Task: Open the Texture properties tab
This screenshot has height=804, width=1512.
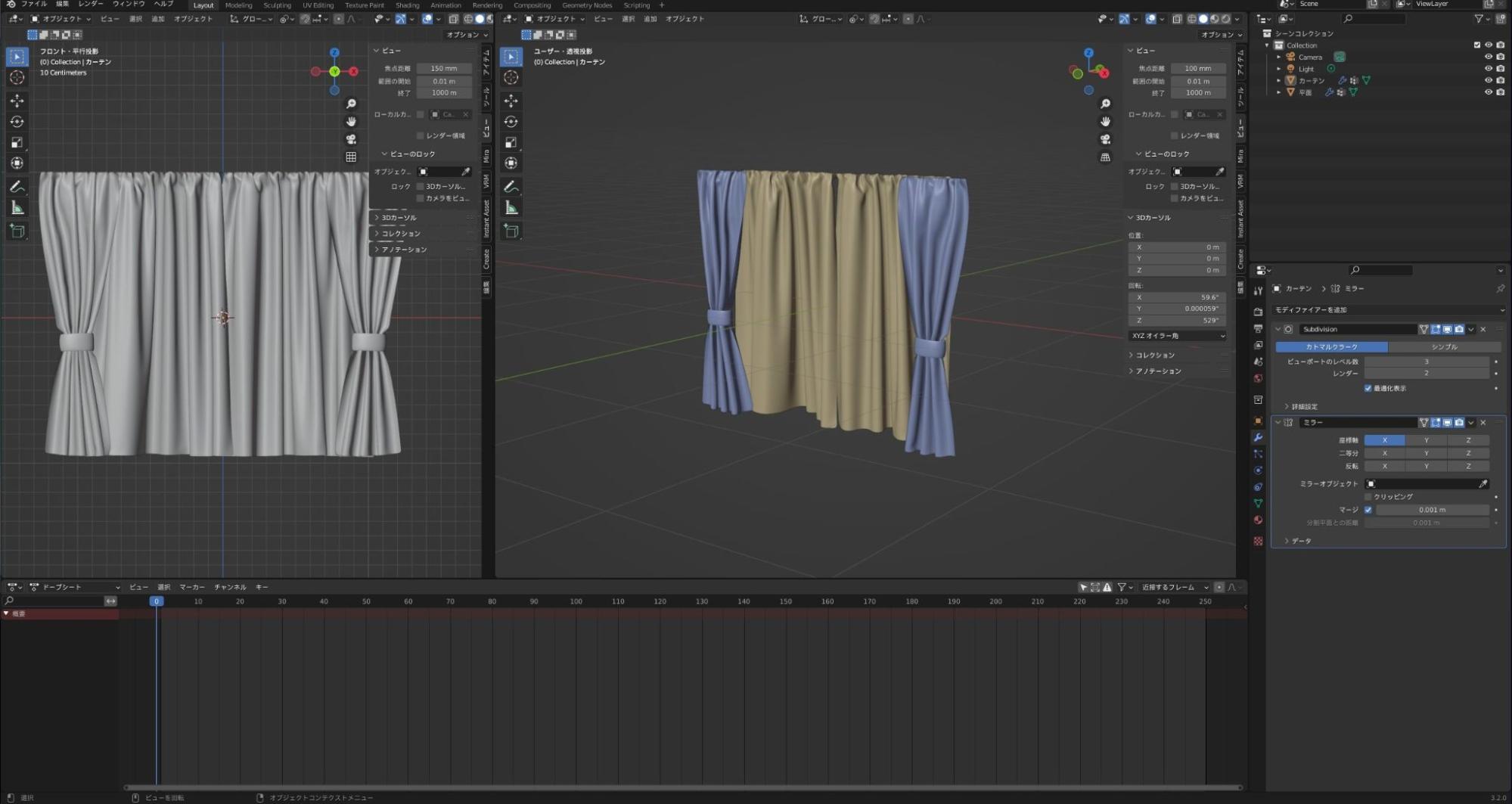Action: pos(1258,541)
